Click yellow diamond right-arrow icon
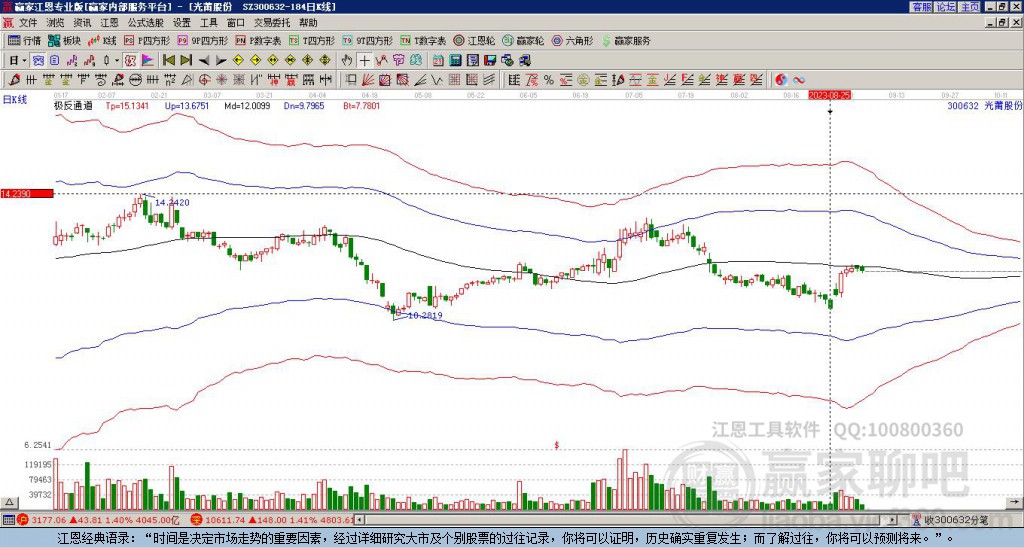 (255, 61)
